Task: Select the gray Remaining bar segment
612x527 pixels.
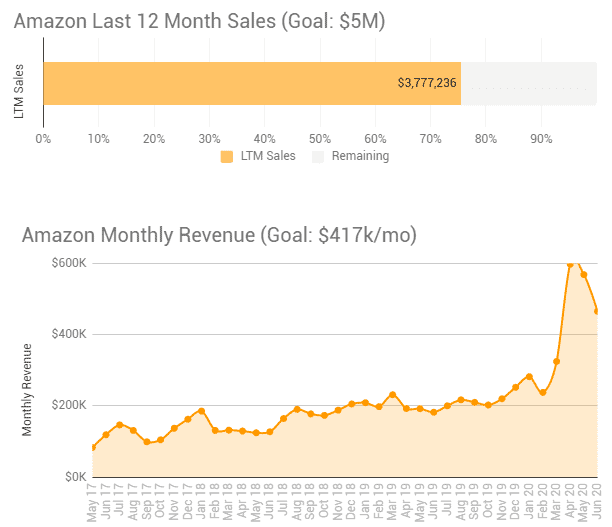Action: (x=528, y=84)
